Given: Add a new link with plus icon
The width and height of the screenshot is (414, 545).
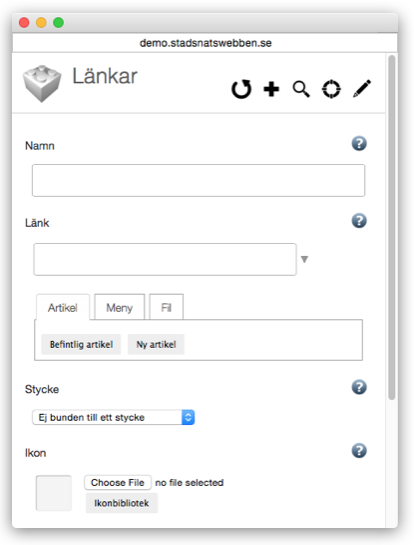Looking at the screenshot, I should [x=271, y=89].
